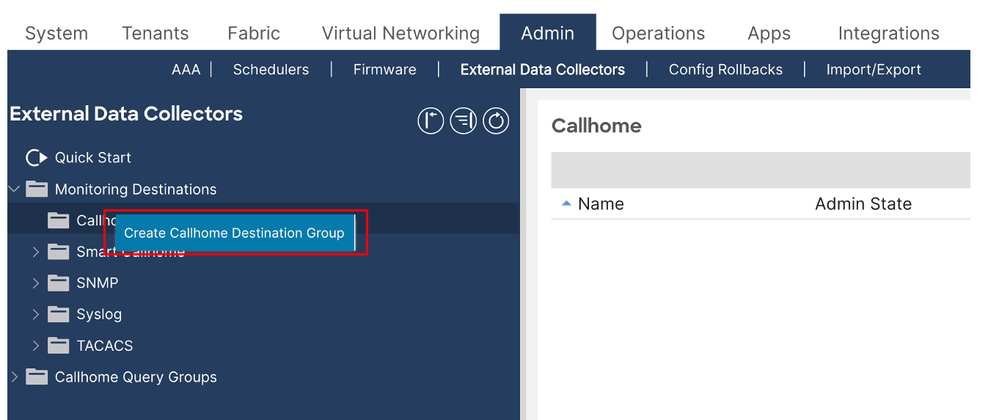Click the Quick Start arrow icon
The height and width of the screenshot is (420, 999).
point(37,158)
